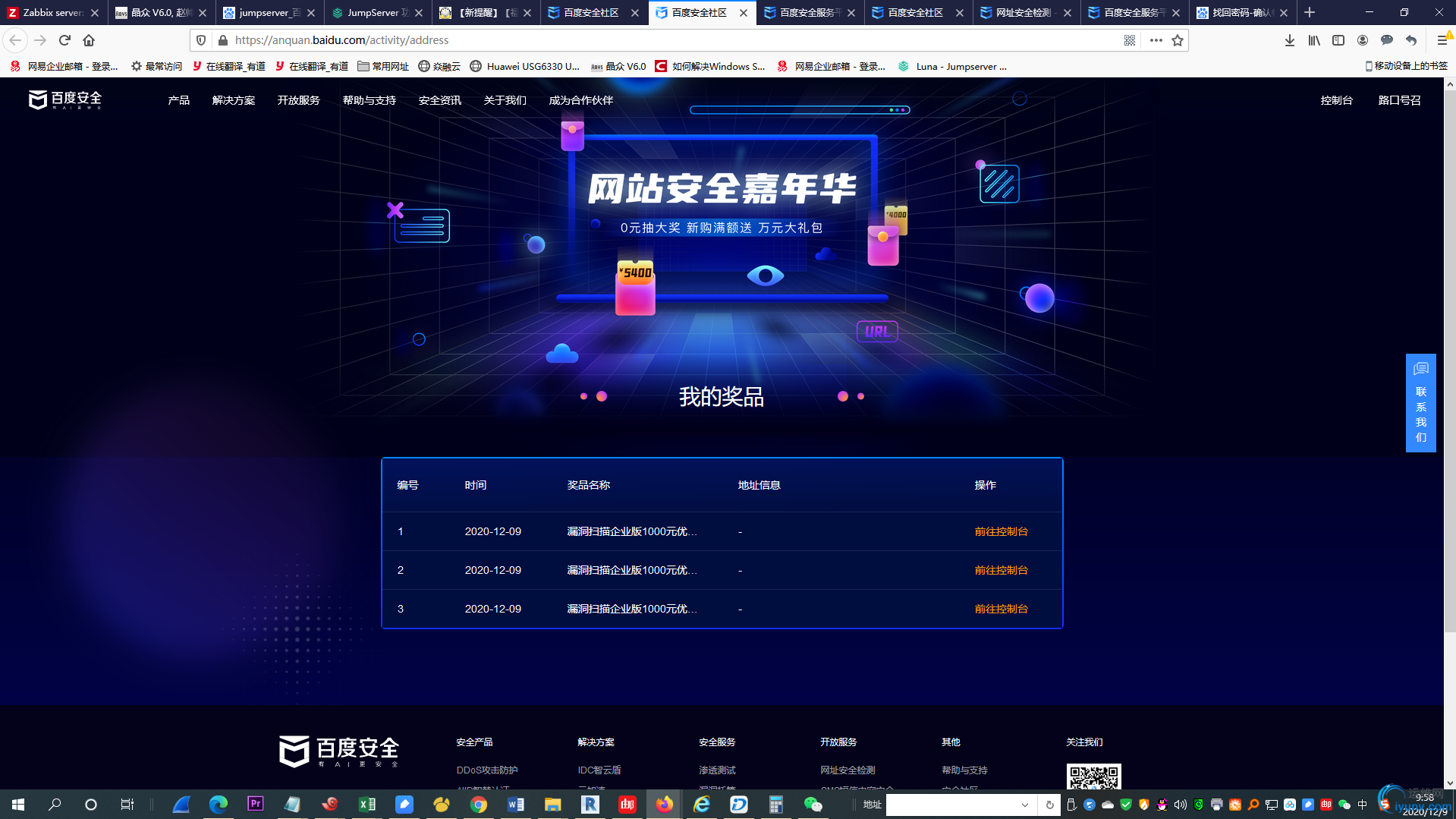1456x819 pixels.
Task: Open the Luna - Jumpserver bookmark
Action: (x=953, y=66)
